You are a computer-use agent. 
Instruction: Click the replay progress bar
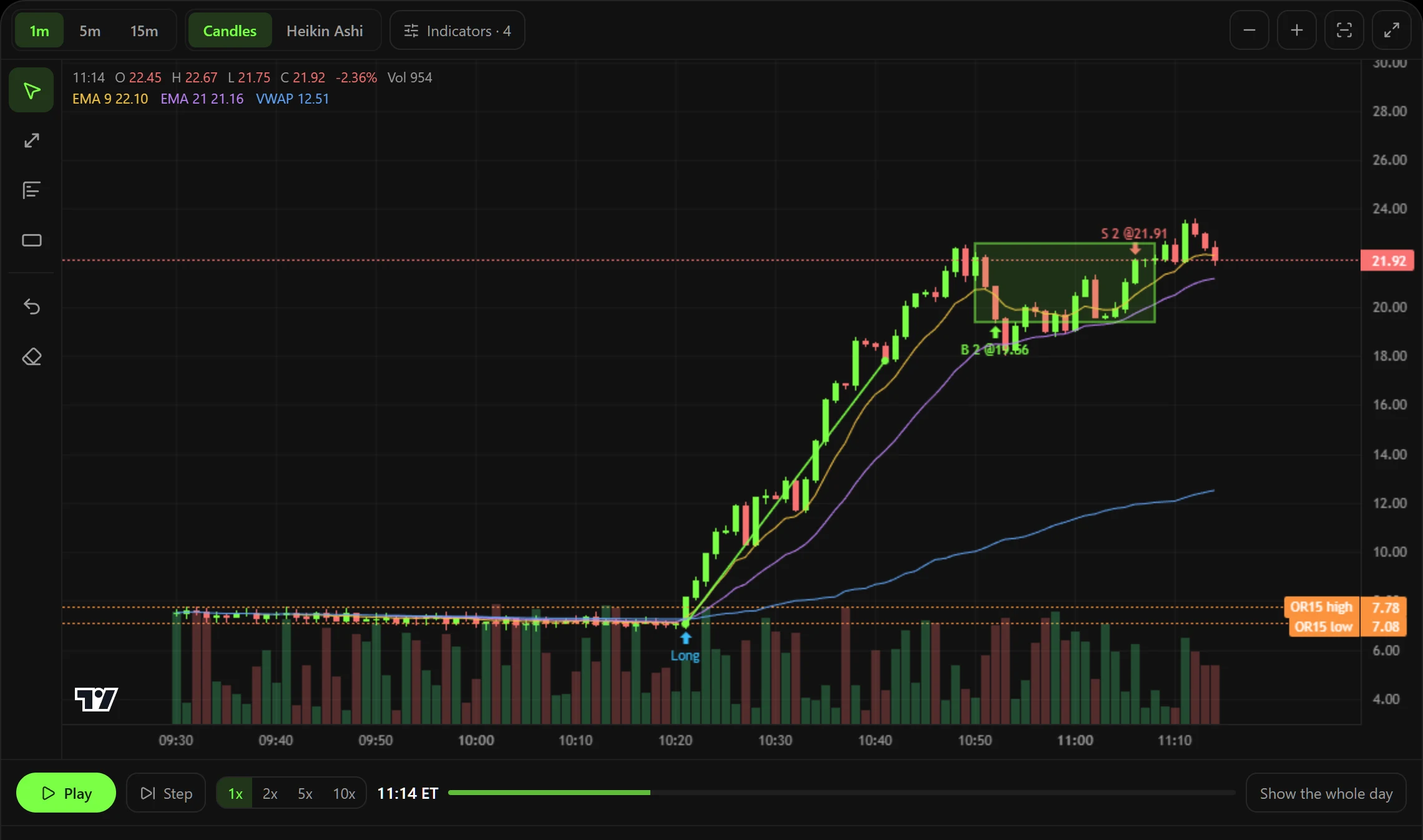(841, 793)
